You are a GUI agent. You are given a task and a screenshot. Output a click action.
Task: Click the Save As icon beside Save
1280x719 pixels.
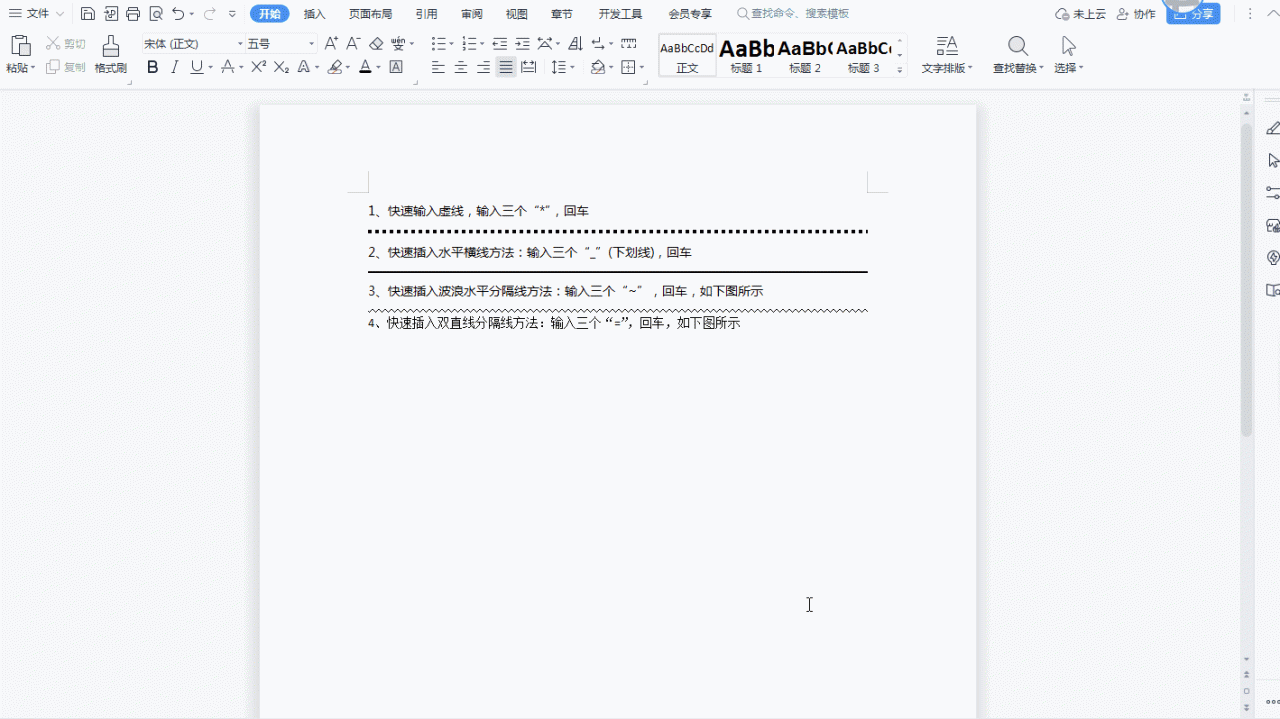tap(111, 14)
